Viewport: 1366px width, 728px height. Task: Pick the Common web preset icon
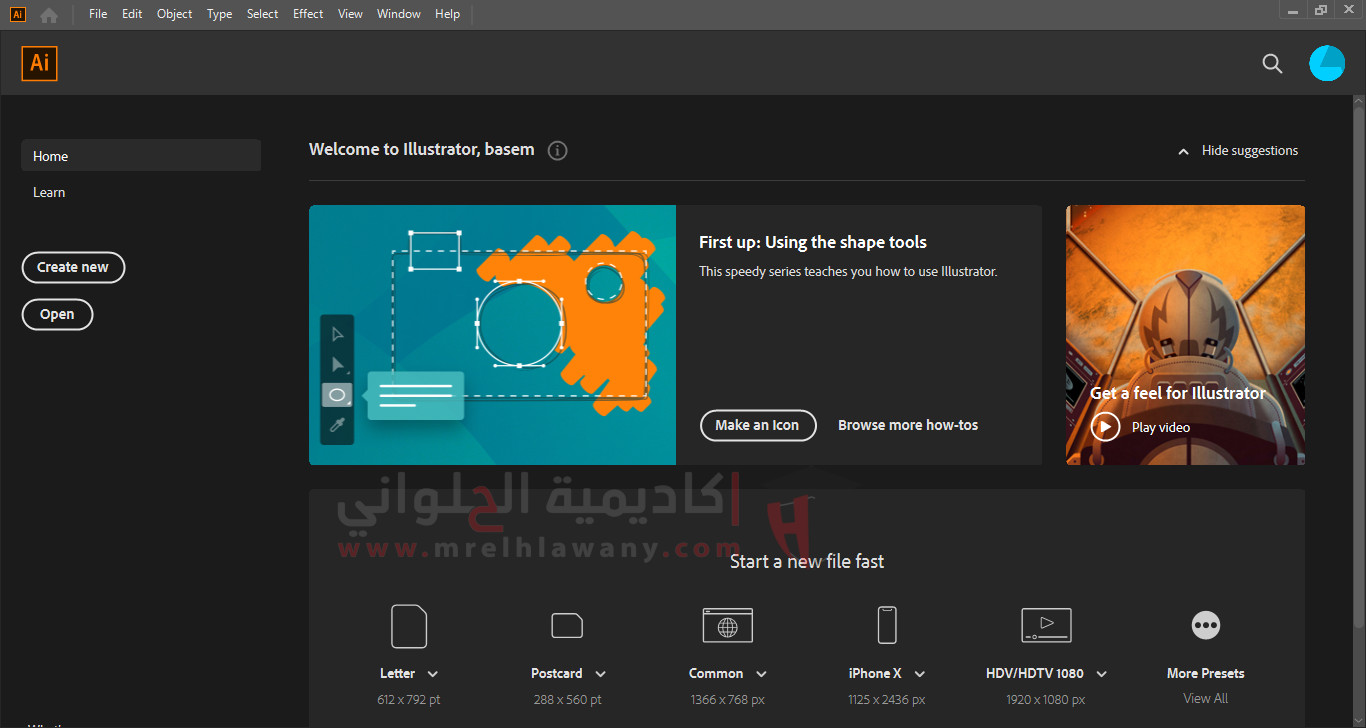727,626
